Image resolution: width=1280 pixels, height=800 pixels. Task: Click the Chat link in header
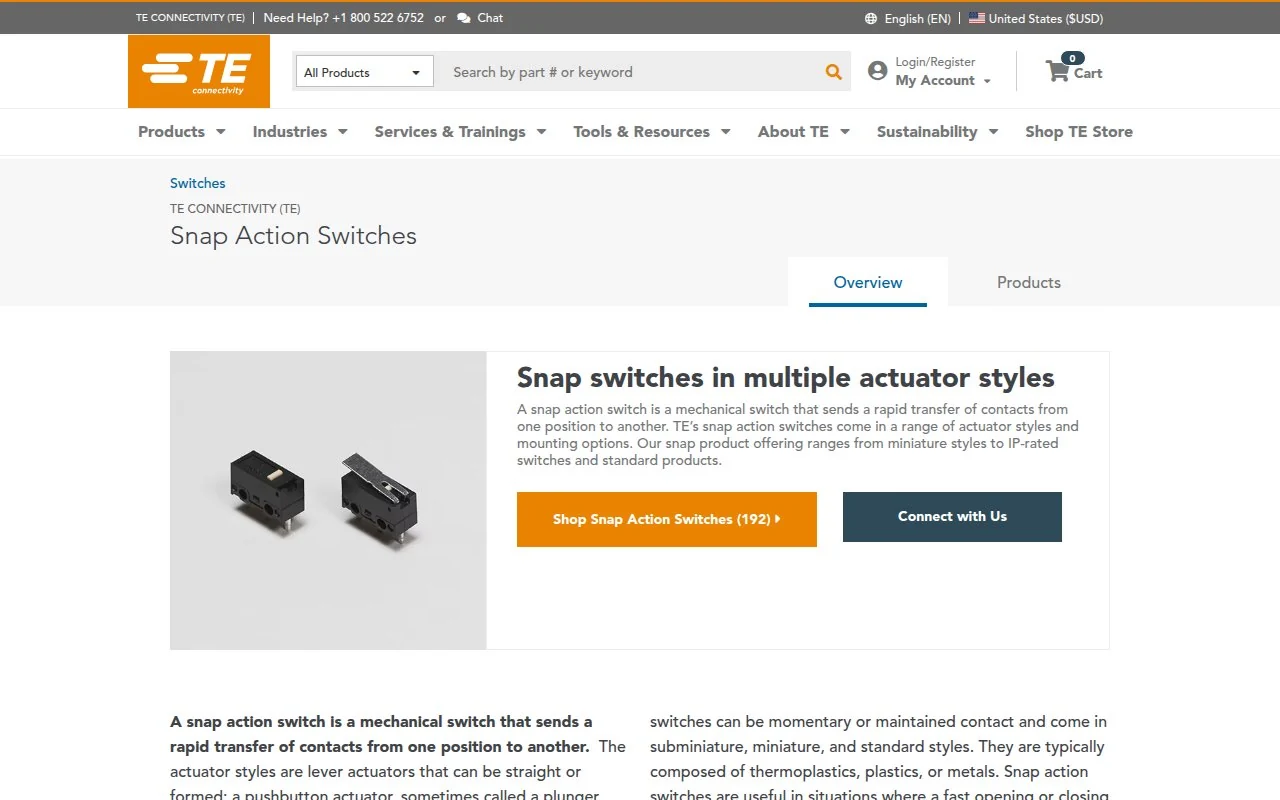491,18
